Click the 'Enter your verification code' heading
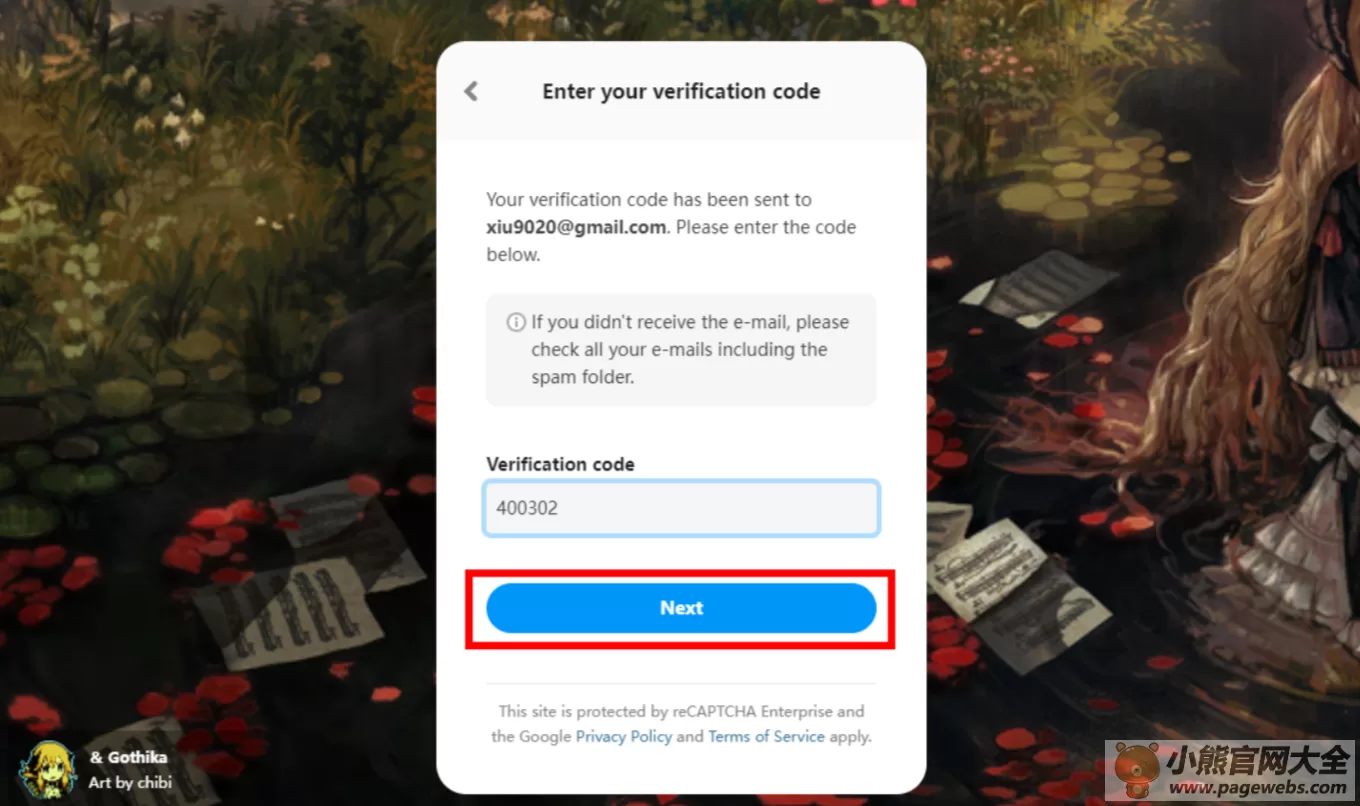The height and width of the screenshot is (806, 1360). tap(681, 91)
